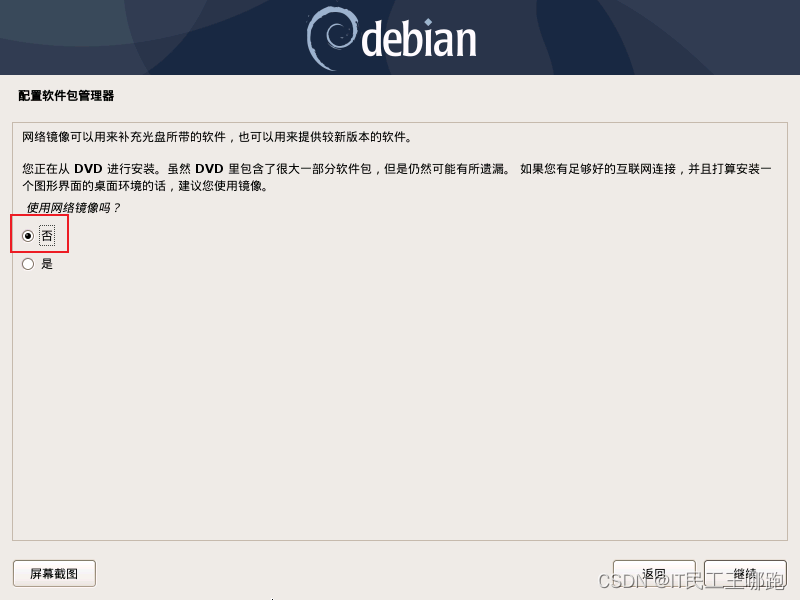This screenshot has height=600, width=800.
Task: Click the 屏幕截图 screenshot button
Action: 54,573
